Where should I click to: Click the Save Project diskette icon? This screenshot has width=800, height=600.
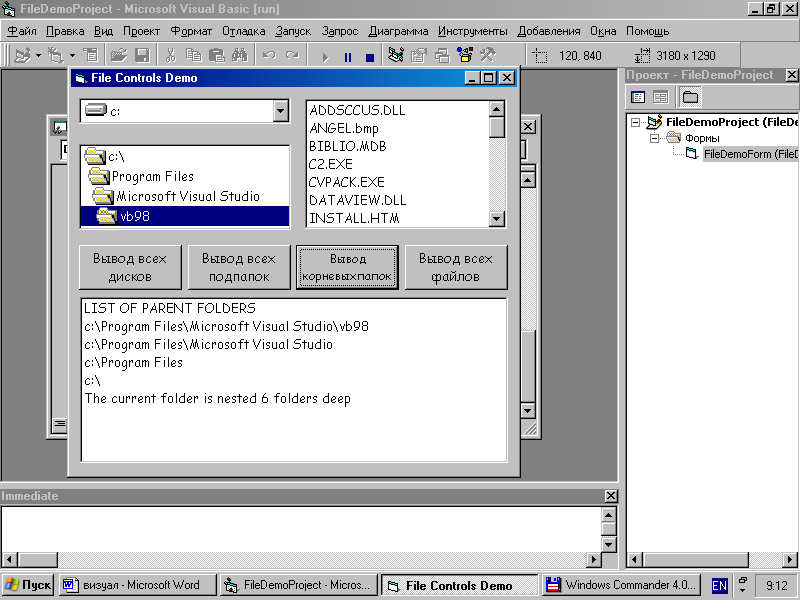[142, 55]
